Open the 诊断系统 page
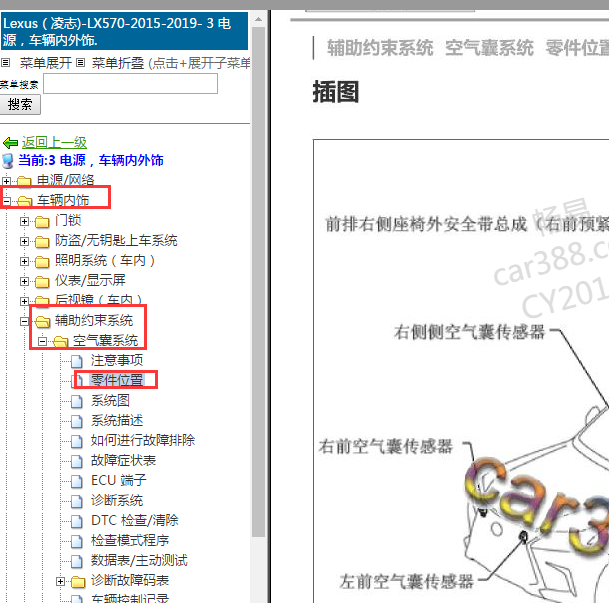Screen dimensions: 609x603 click(117, 500)
